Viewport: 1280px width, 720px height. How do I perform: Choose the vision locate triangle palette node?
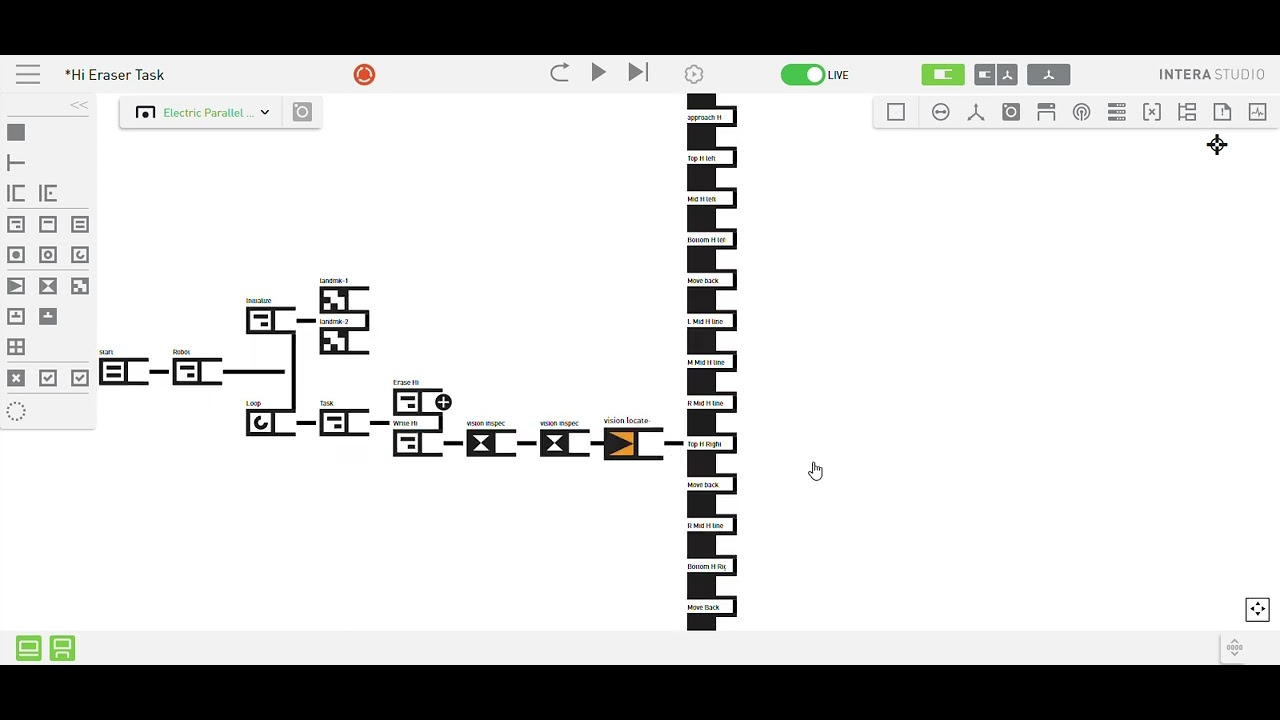[x=16, y=286]
